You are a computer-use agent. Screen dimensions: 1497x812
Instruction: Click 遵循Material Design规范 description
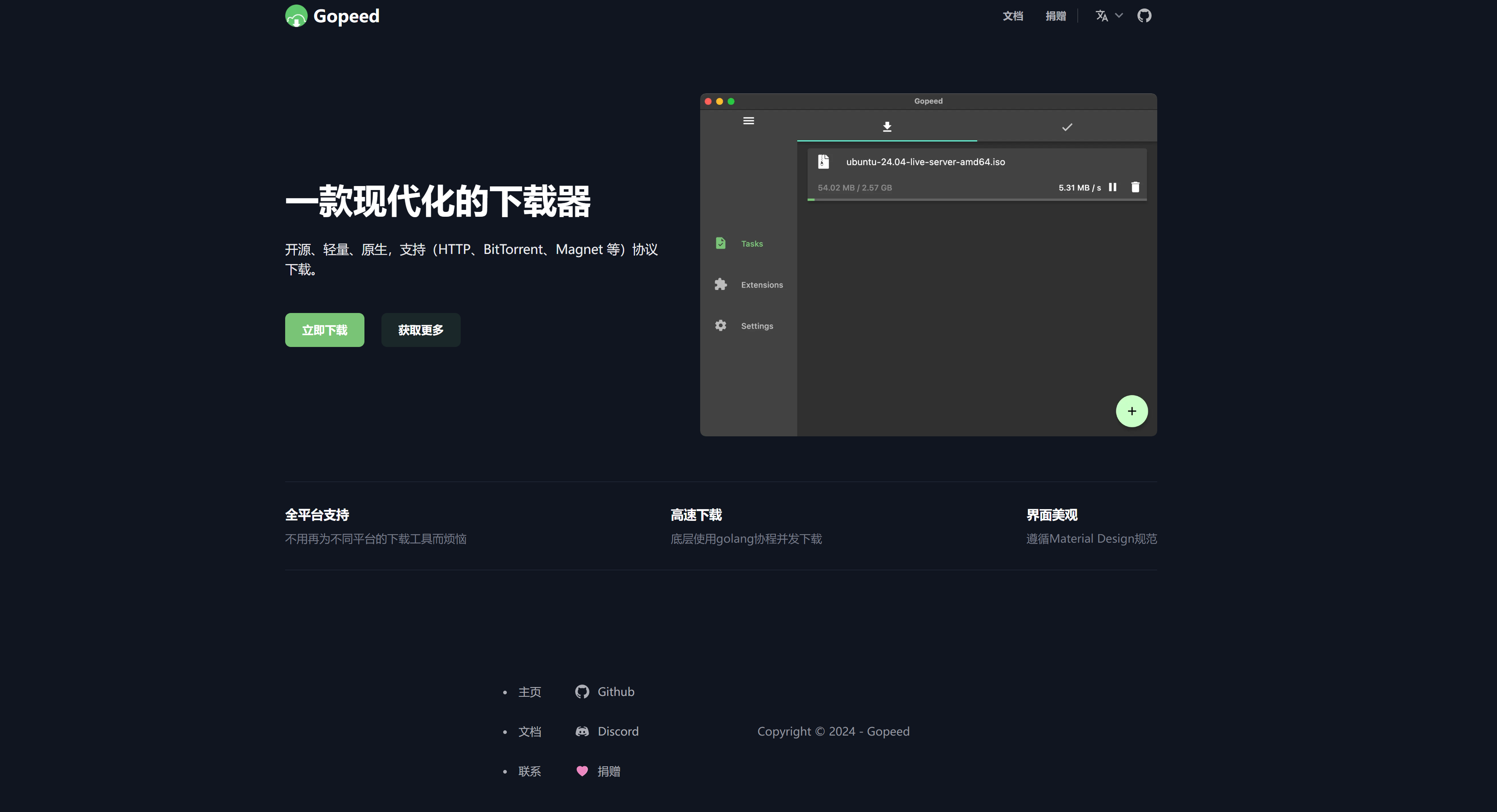click(1091, 539)
